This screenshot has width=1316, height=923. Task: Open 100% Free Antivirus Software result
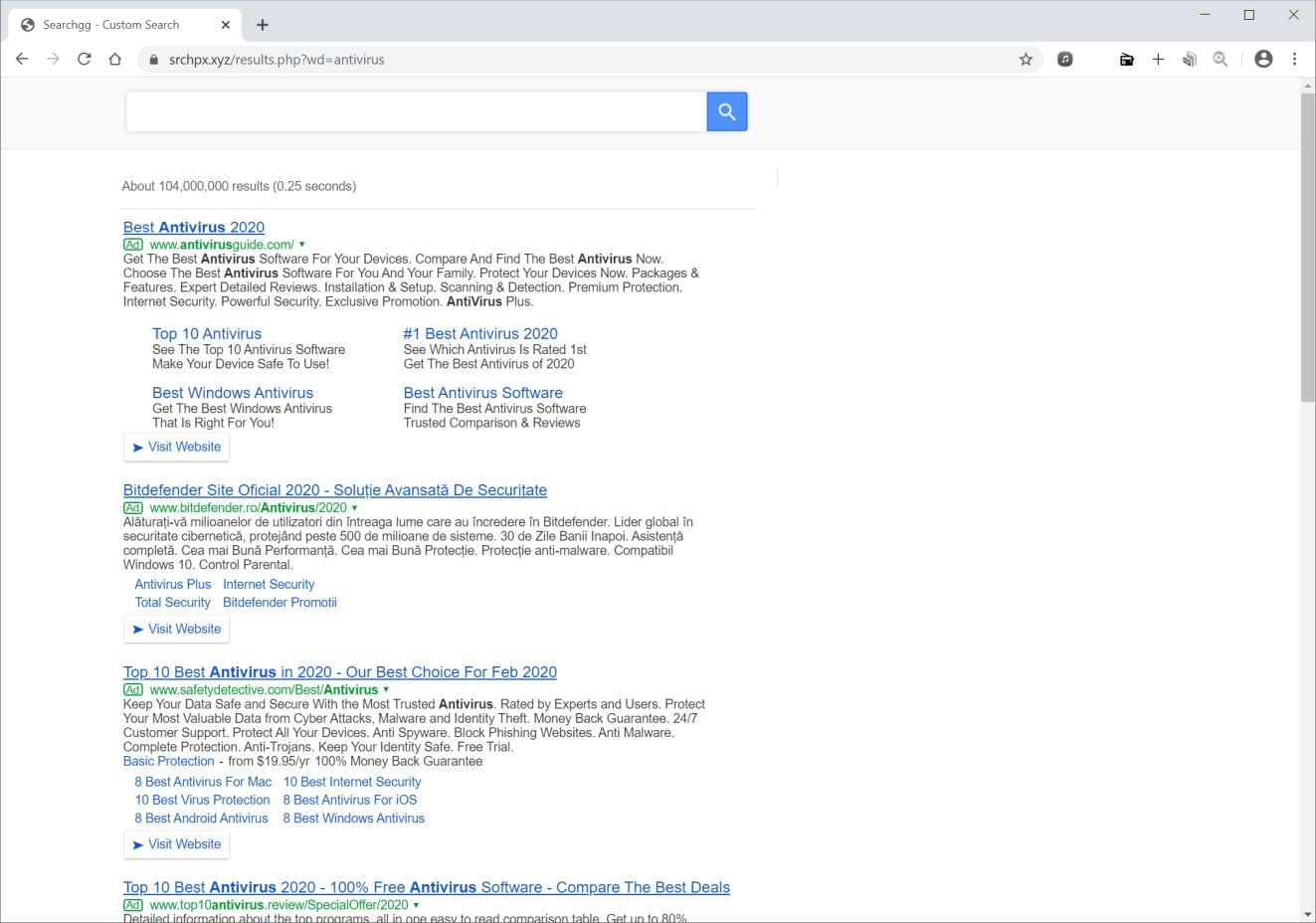point(427,888)
